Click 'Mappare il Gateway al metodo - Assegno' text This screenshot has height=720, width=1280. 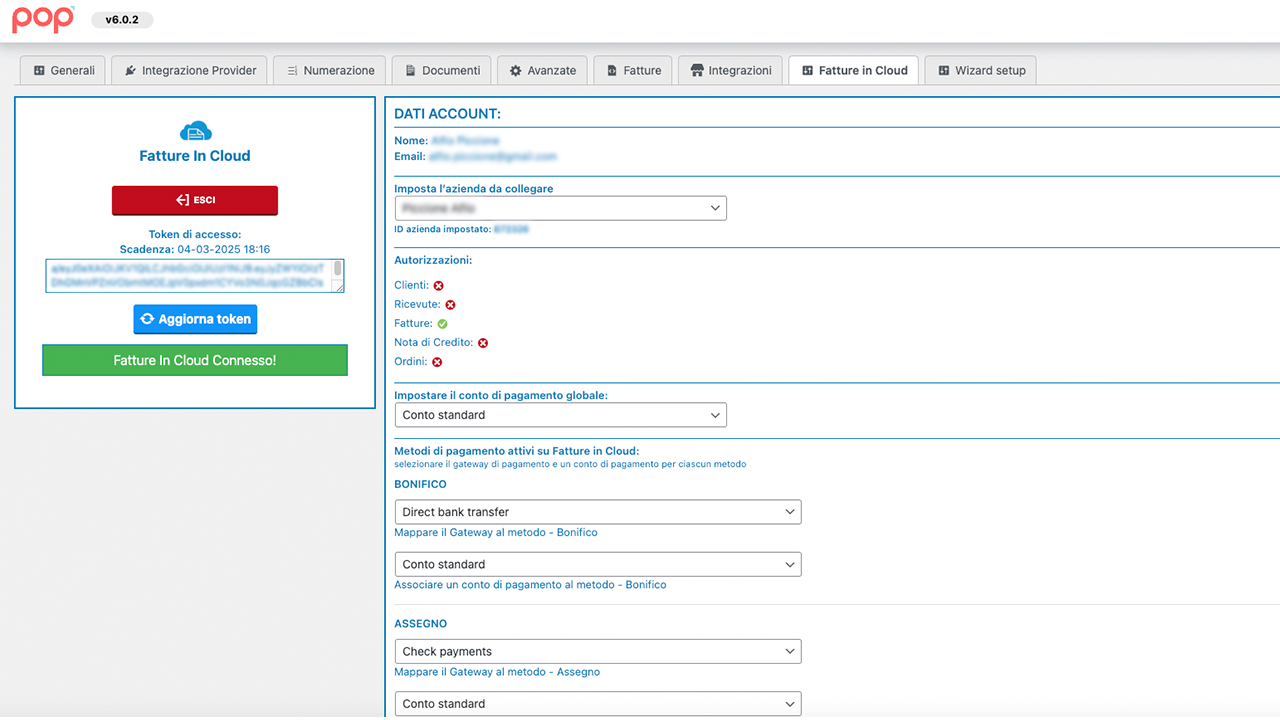click(x=497, y=672)
